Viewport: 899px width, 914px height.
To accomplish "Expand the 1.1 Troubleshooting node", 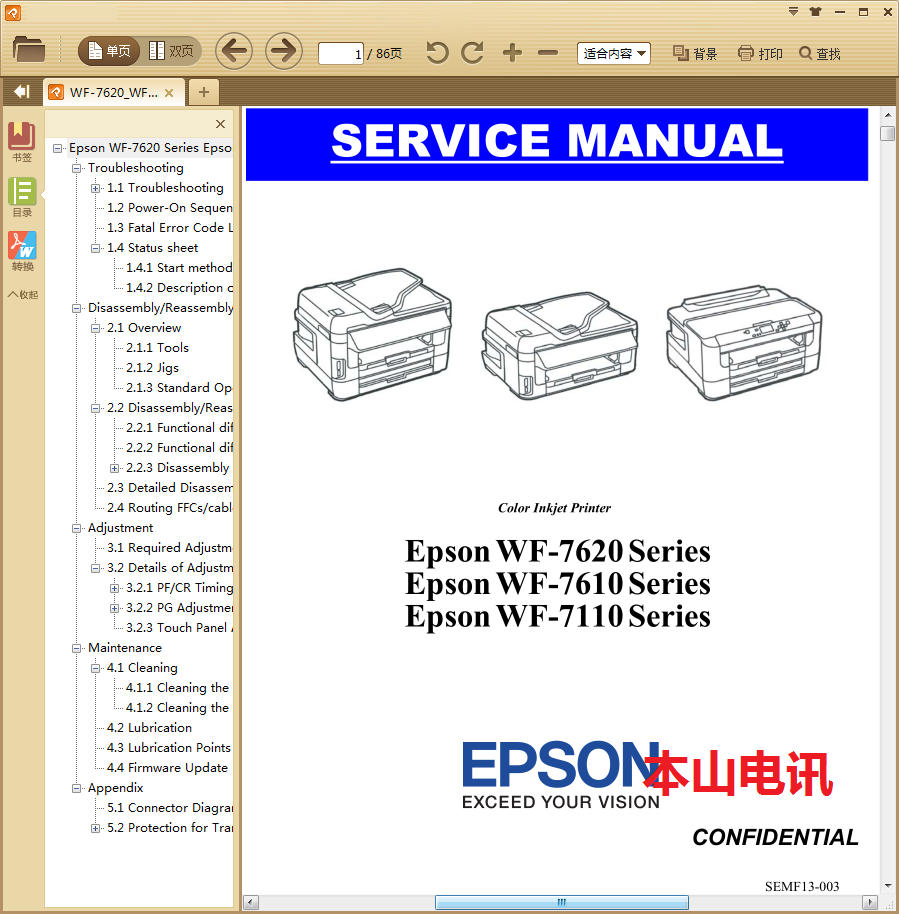I will point(96,188).
